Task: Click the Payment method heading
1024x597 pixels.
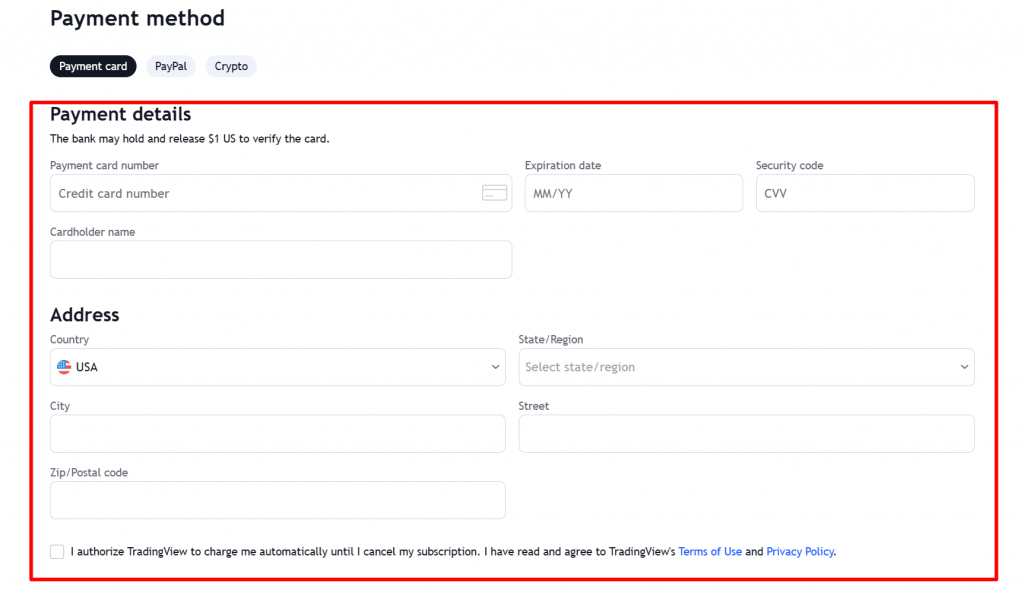Action: pyautogui.click(x=137, y=18)
